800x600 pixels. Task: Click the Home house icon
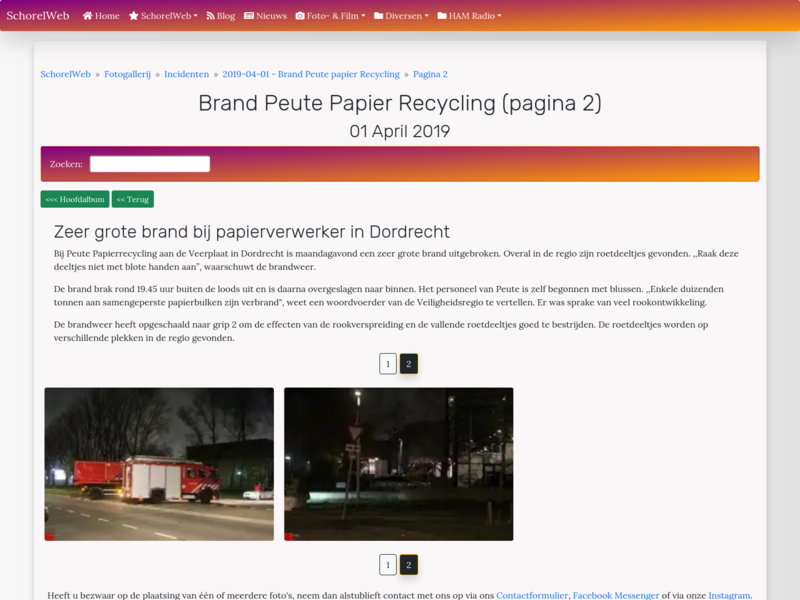click(87, 16)
